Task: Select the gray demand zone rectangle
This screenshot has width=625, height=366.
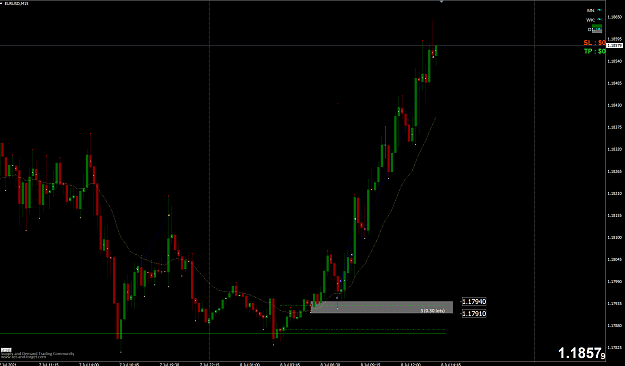Action: [x=381, y=307]
